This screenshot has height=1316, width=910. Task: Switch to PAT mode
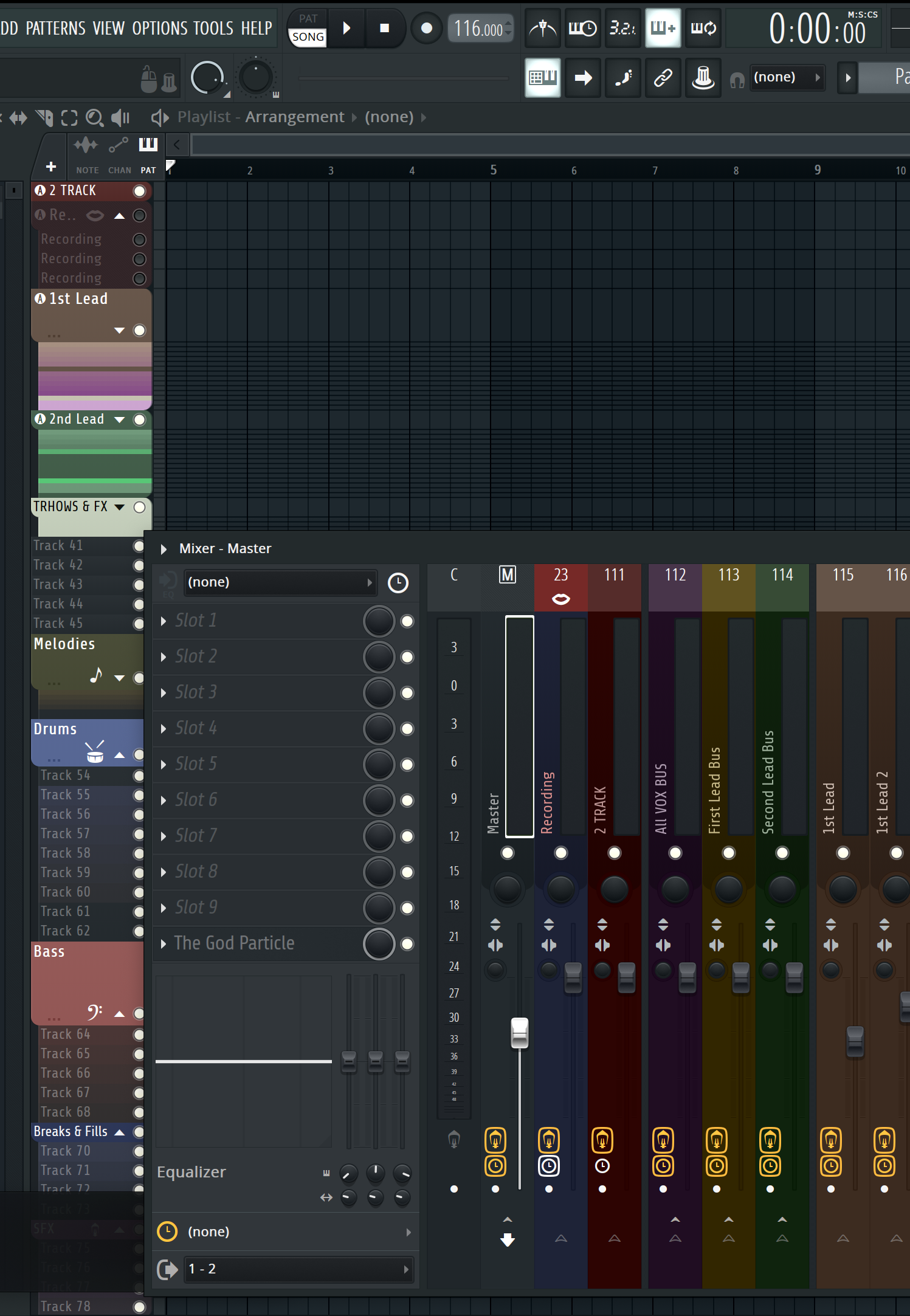(x=308, y=19)
